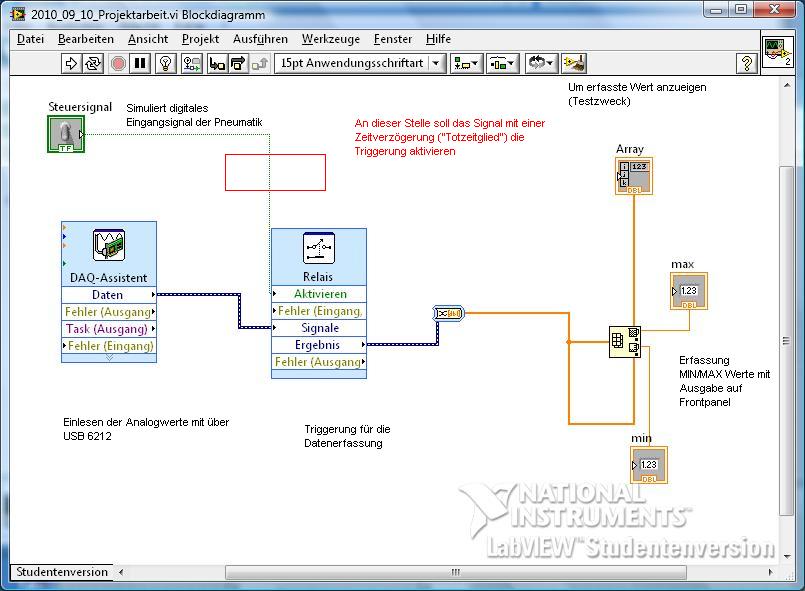Click the Step Into button
Image resolution: width=805 pixels, height=591 pixels.
tap(217, 64)
